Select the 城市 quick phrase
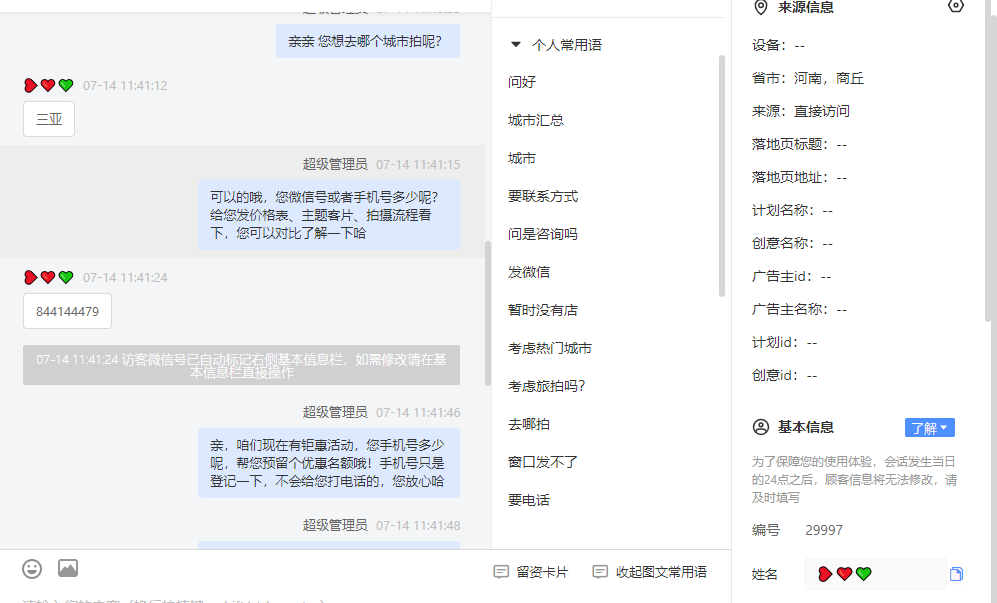The height and width of the screenshot is (603, 997). 522,158
